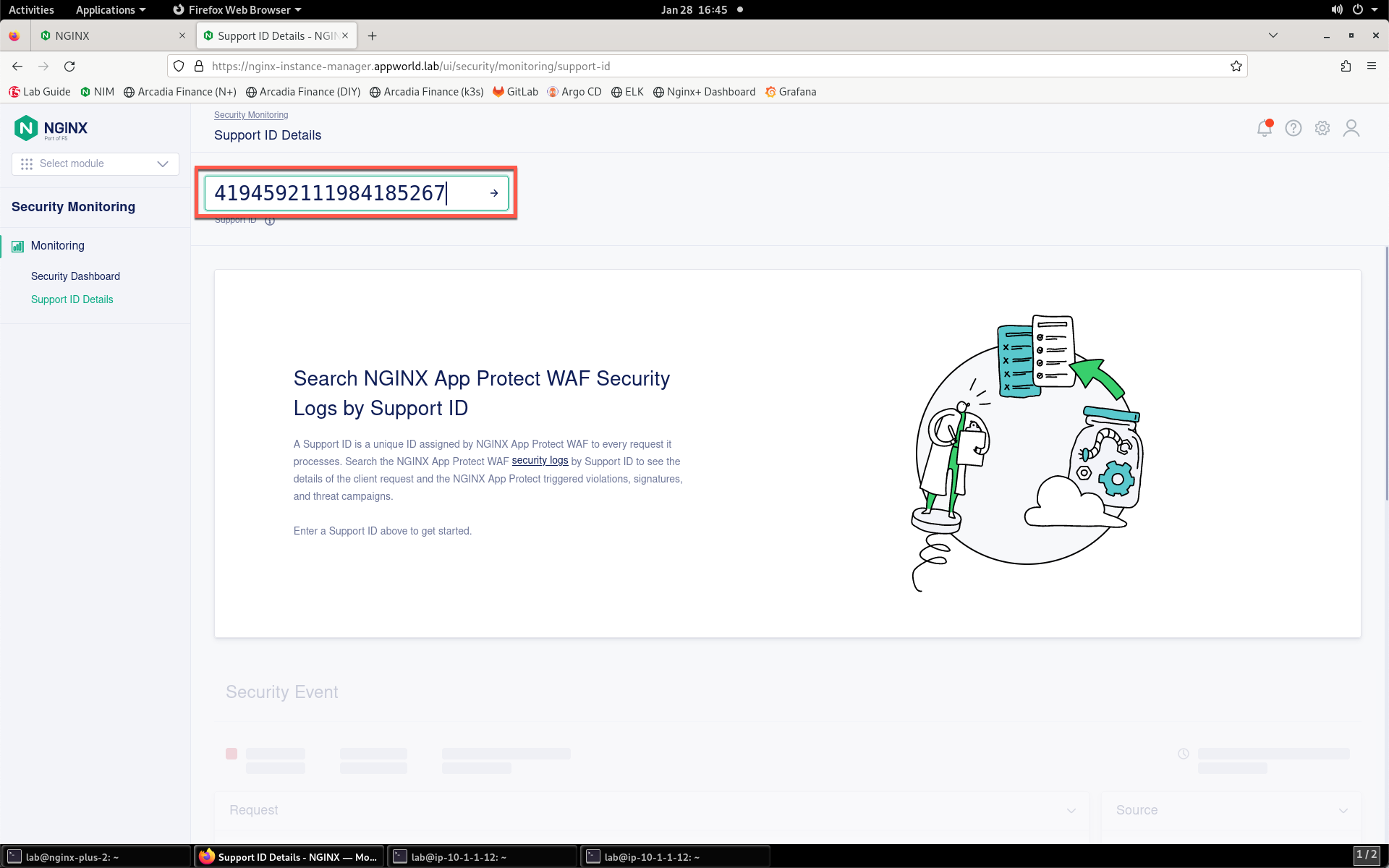Open the Grafana bookmark

(x=791, y=92)
